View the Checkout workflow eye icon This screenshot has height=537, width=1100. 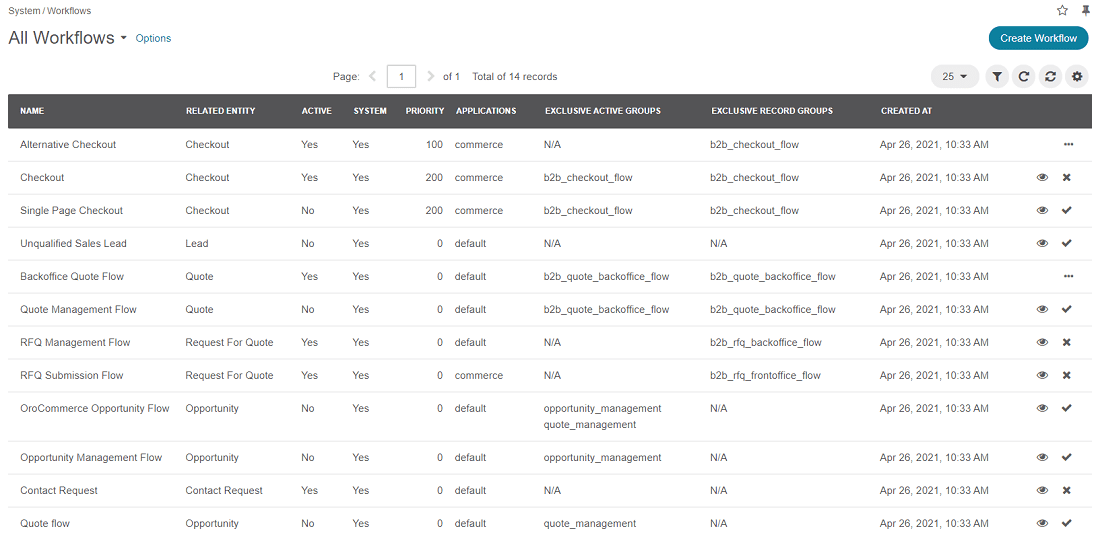(x=1042, y=178)
